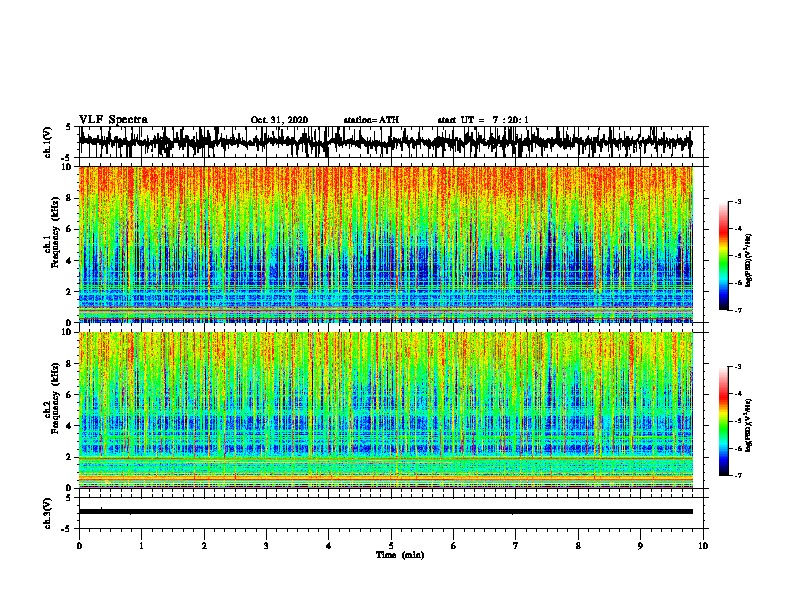
Task: Click the ch.1(V) waveform axis label
Action: click(x=48, y=142)
